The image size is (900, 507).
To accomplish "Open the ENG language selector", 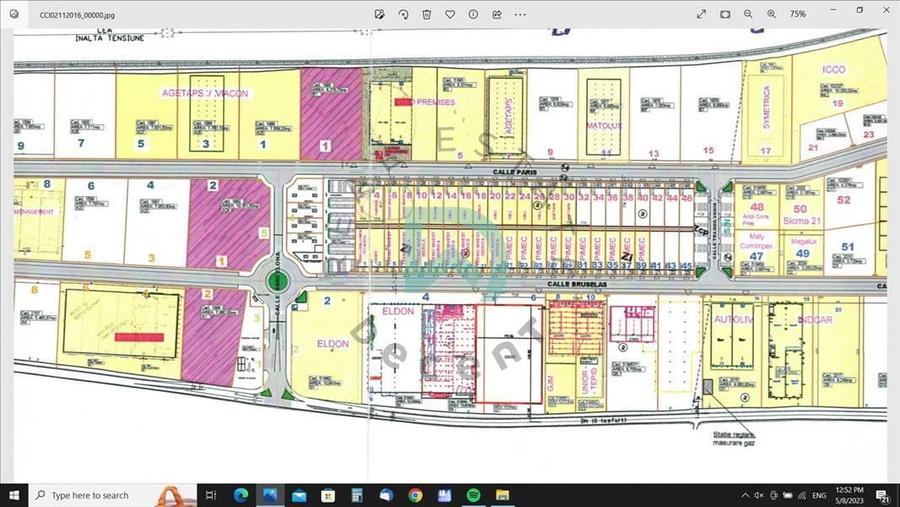I will coord(818,495).
